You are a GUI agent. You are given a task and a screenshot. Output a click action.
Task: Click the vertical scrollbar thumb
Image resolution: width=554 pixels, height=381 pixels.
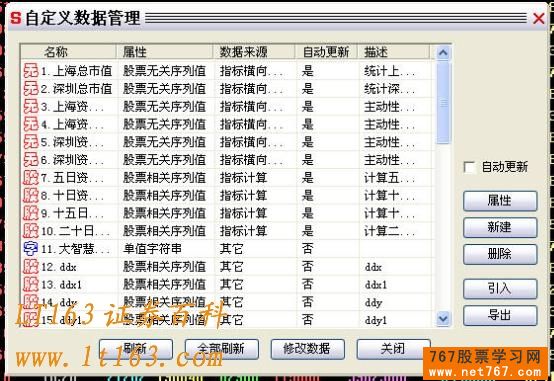(x=443, y=103)
